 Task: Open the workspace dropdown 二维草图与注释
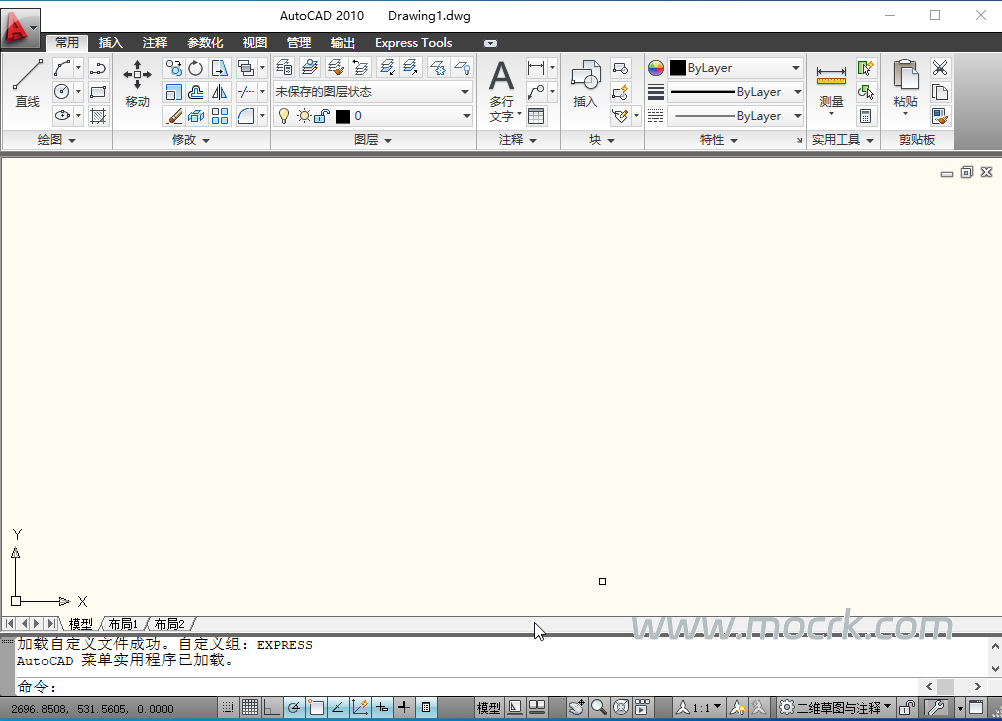tap(836, 708)
